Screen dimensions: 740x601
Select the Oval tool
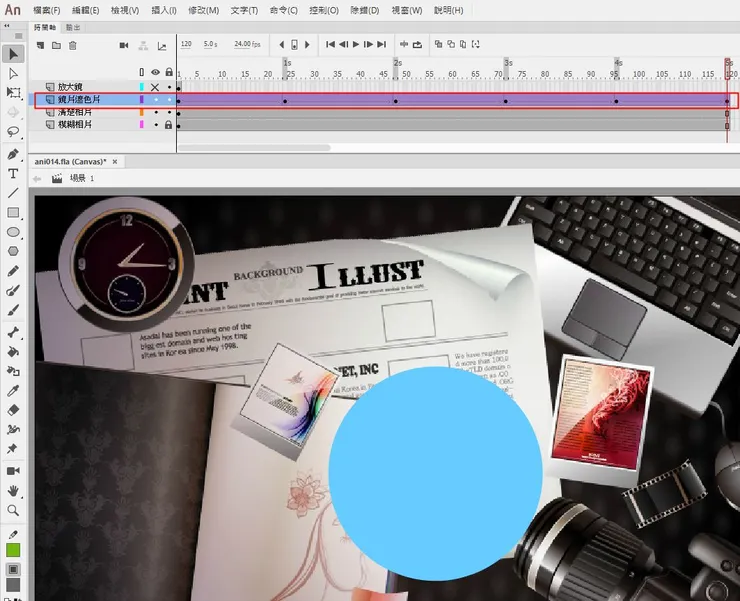pos(13,232)
